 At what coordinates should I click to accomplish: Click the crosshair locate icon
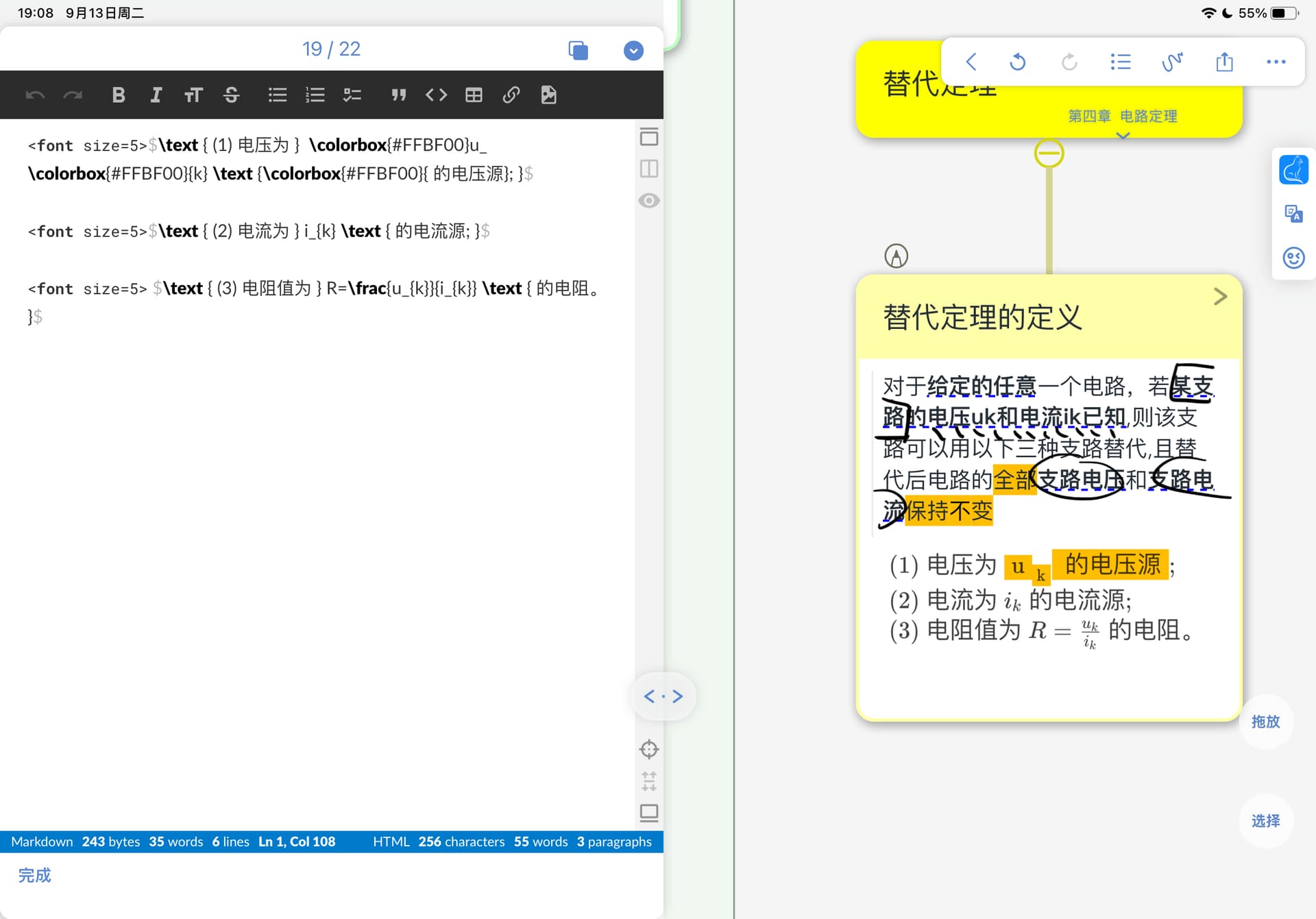click(648, 749)
